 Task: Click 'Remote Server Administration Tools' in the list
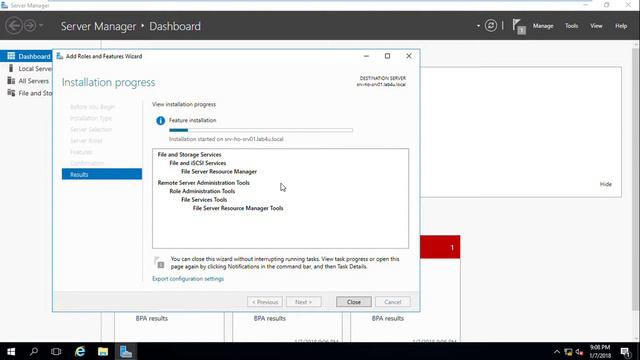click(x=203, y=182)
